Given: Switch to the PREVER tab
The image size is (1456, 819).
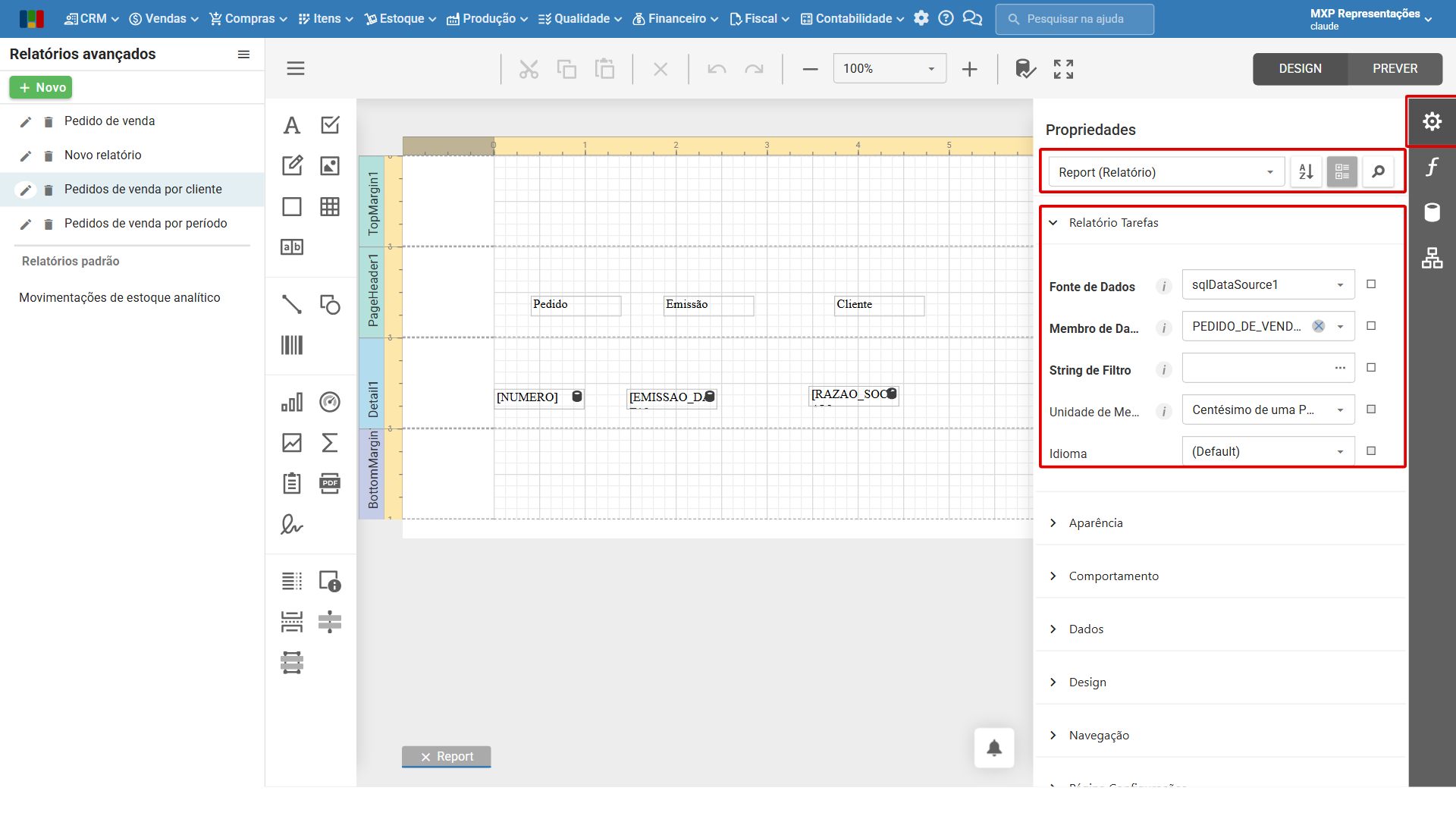Looking at the screenshot, I should pos(1395,68).
